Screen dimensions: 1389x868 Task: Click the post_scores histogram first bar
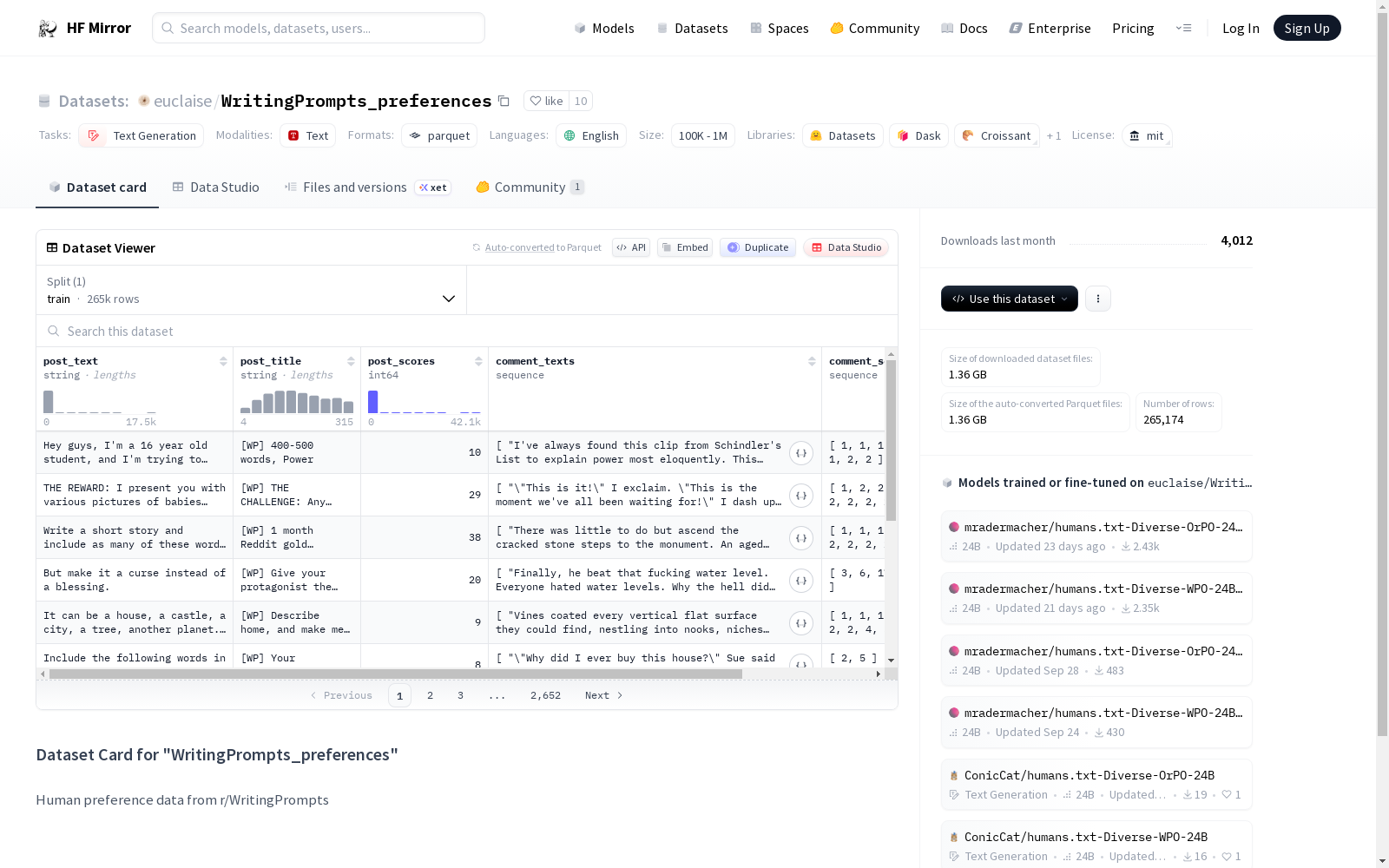point(373,402)
